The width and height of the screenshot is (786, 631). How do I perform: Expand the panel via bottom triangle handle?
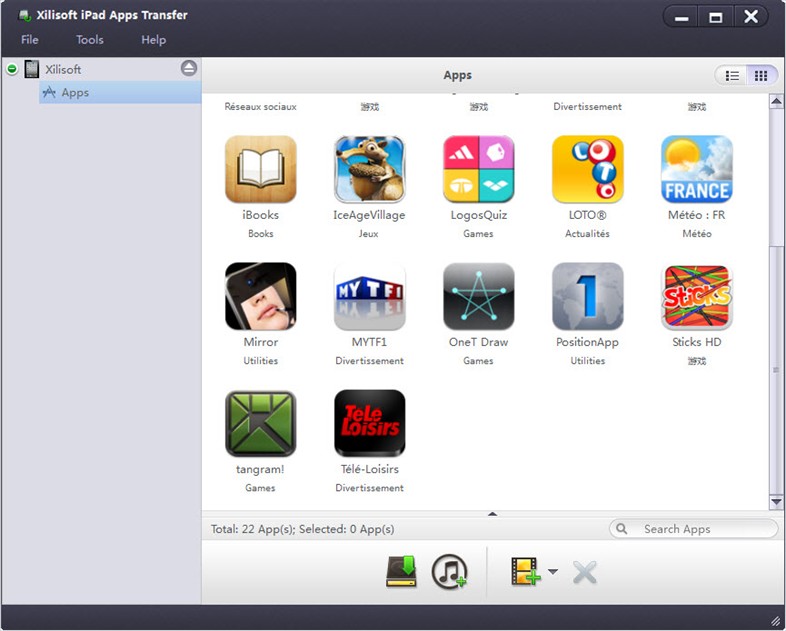(x=492, y=514)
